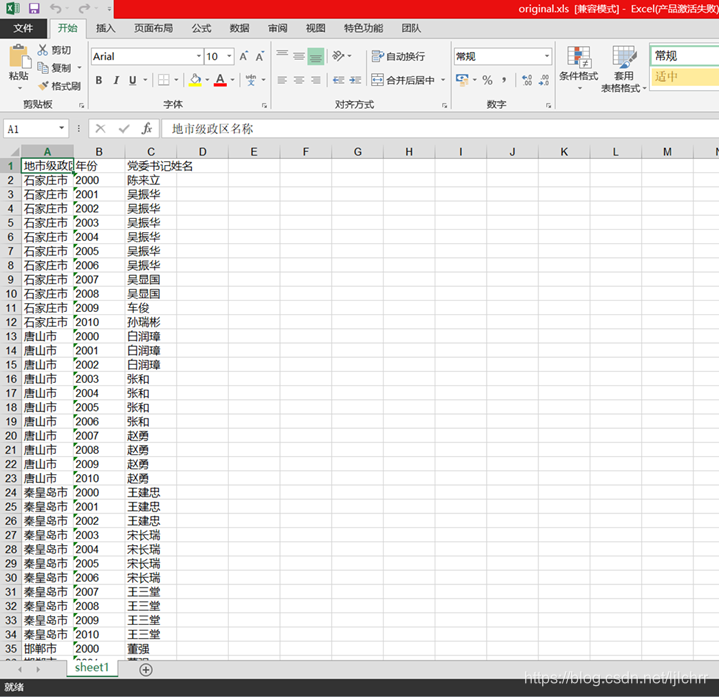Open Format as Table (套用表格格式)
The height and width of the screenshot is (697, 719).
pyautogui.click(x=623, y=69)
